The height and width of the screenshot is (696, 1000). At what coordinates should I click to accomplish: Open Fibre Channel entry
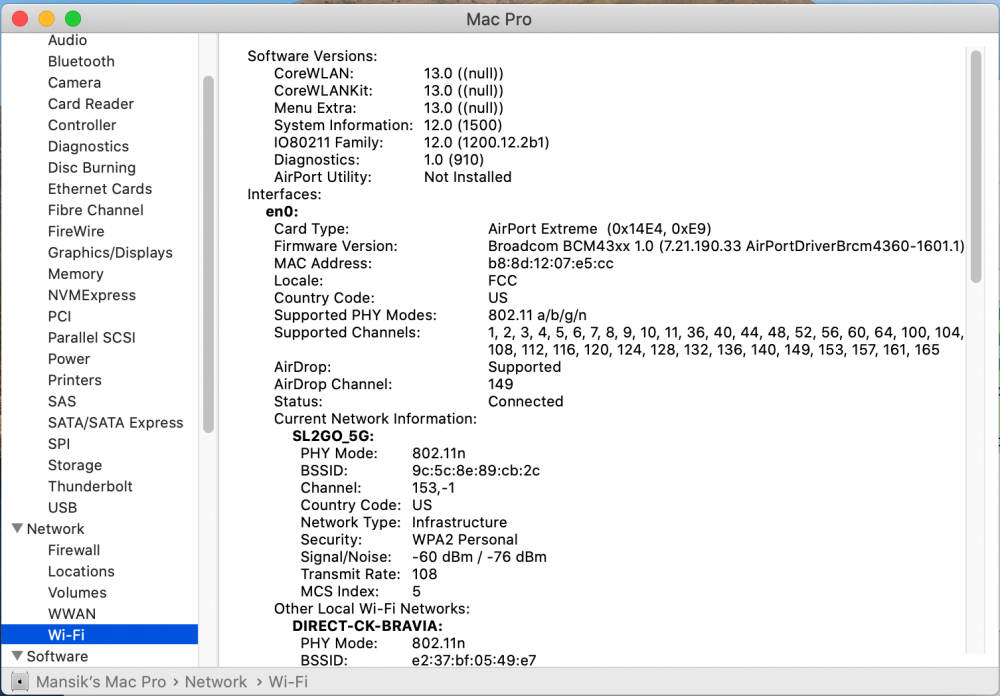96,210
